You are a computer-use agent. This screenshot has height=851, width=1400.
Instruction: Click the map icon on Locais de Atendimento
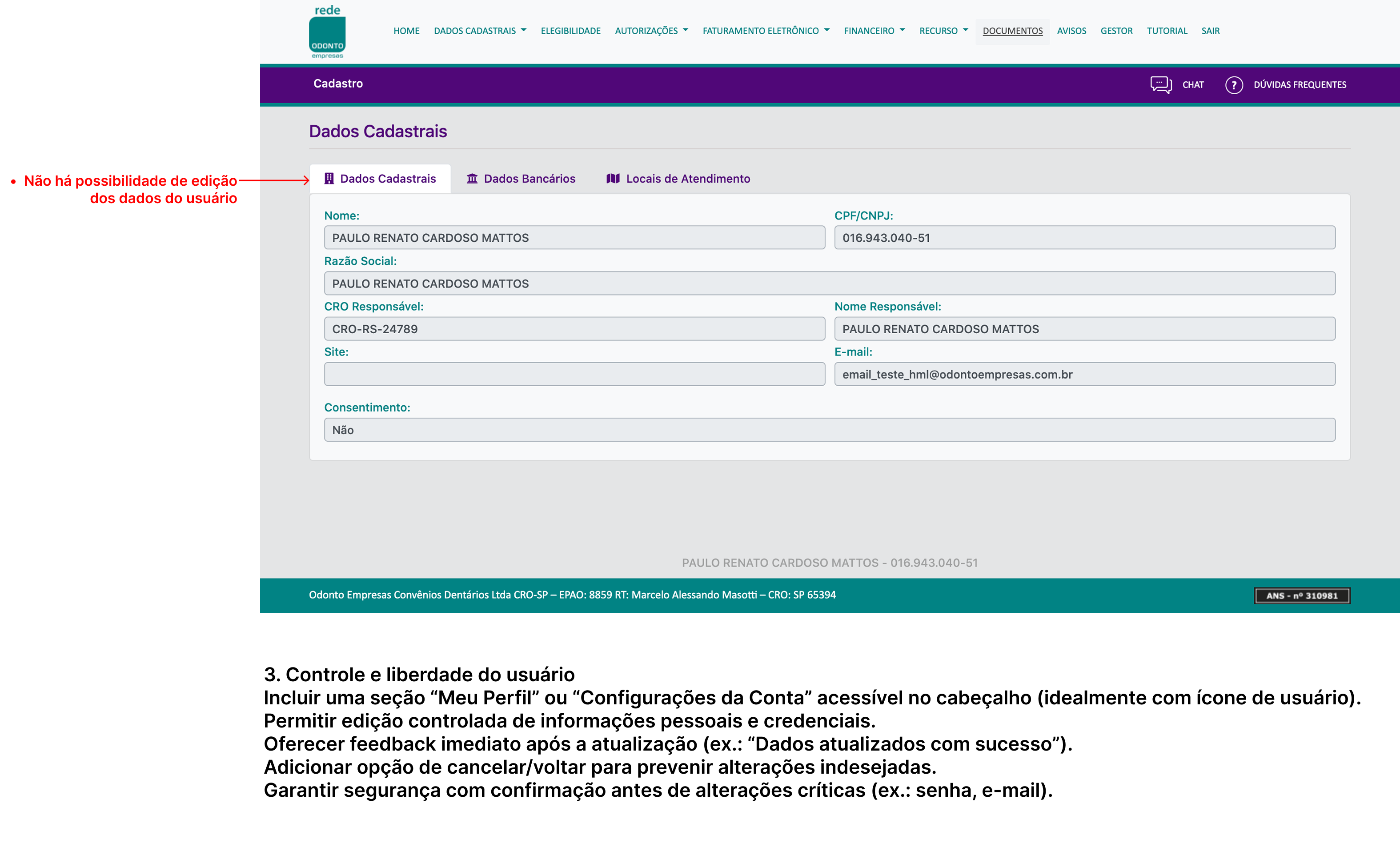click(x=613, y=178)
